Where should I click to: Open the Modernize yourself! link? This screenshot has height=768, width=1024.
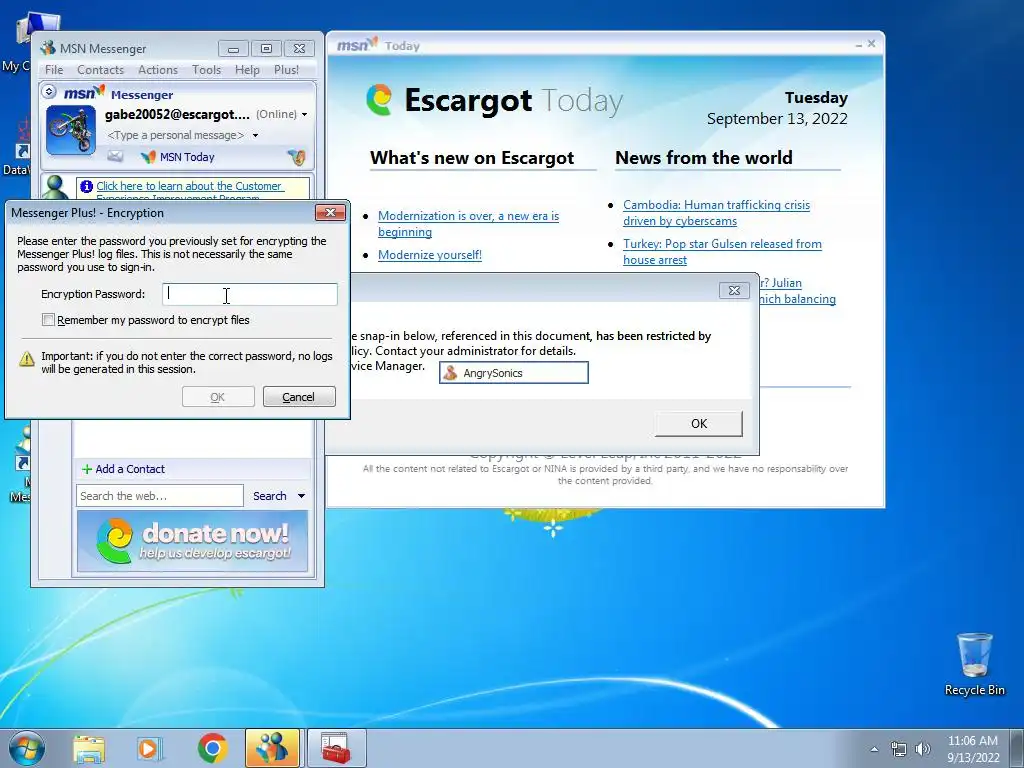tap(430, 255)
